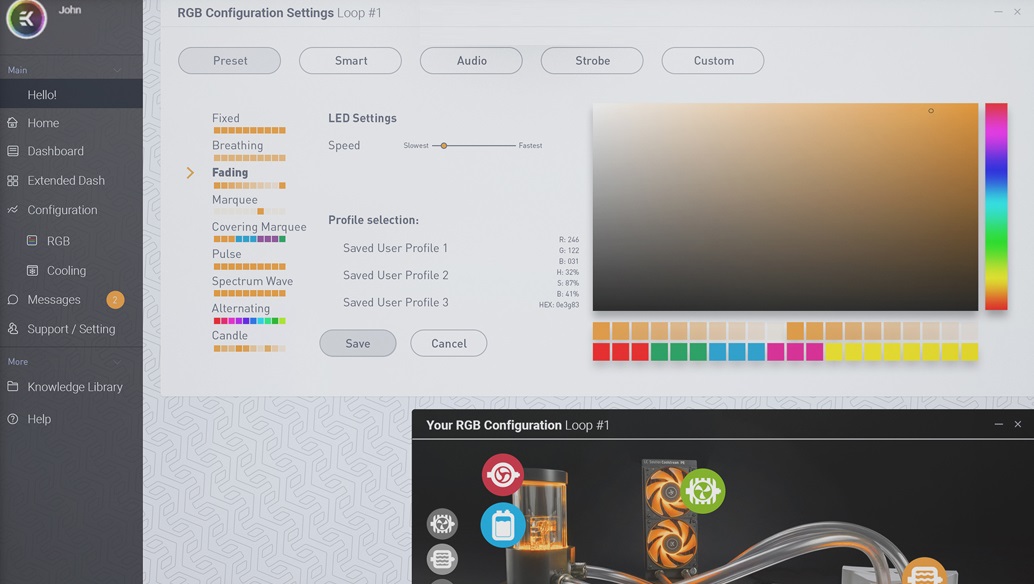Open the Custom tab
The width and height of the screenshot is (1034, 584).
[713, 61]
